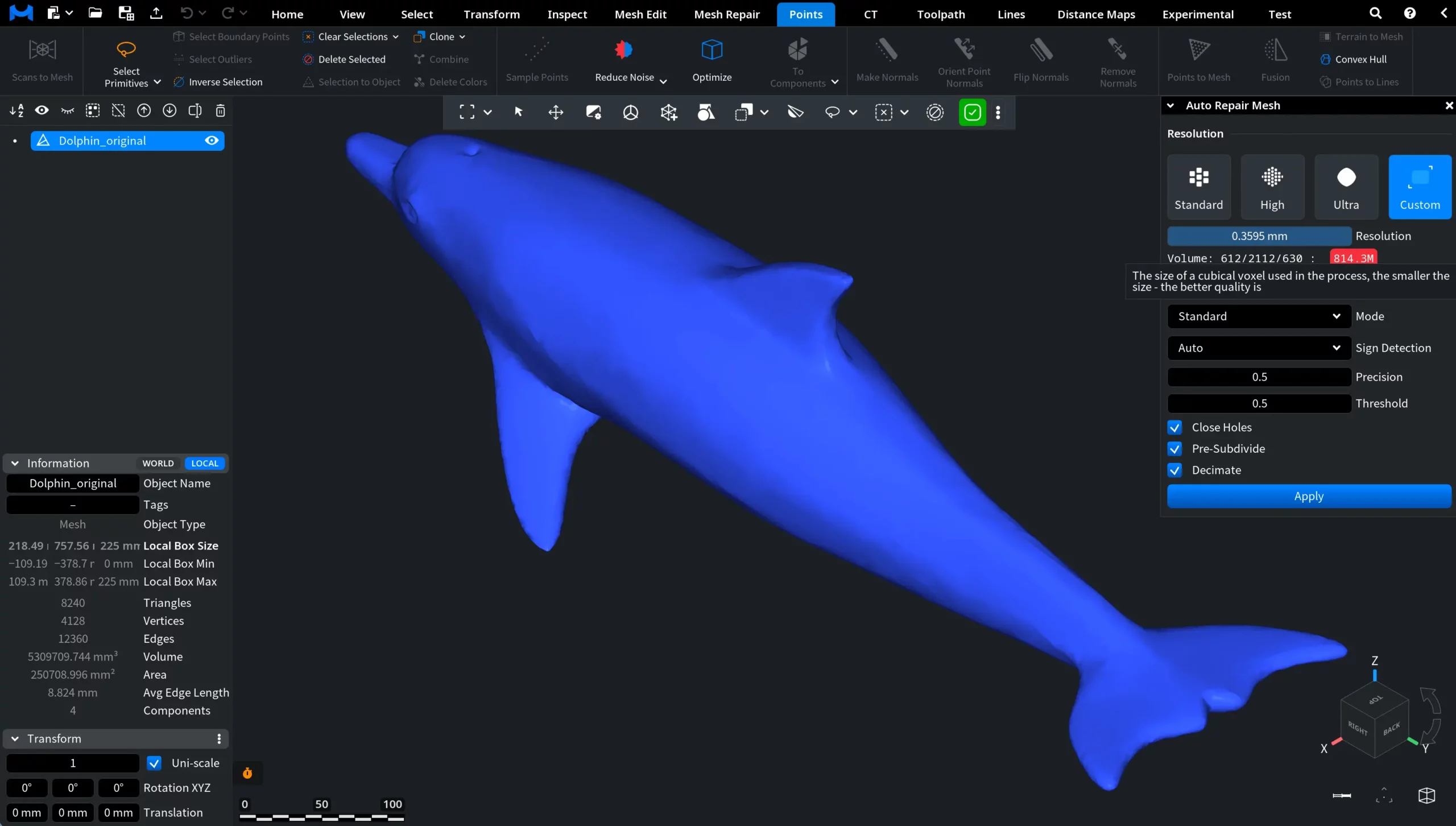
Task: Adjust the Precision slider
Action: point(1258,377)
